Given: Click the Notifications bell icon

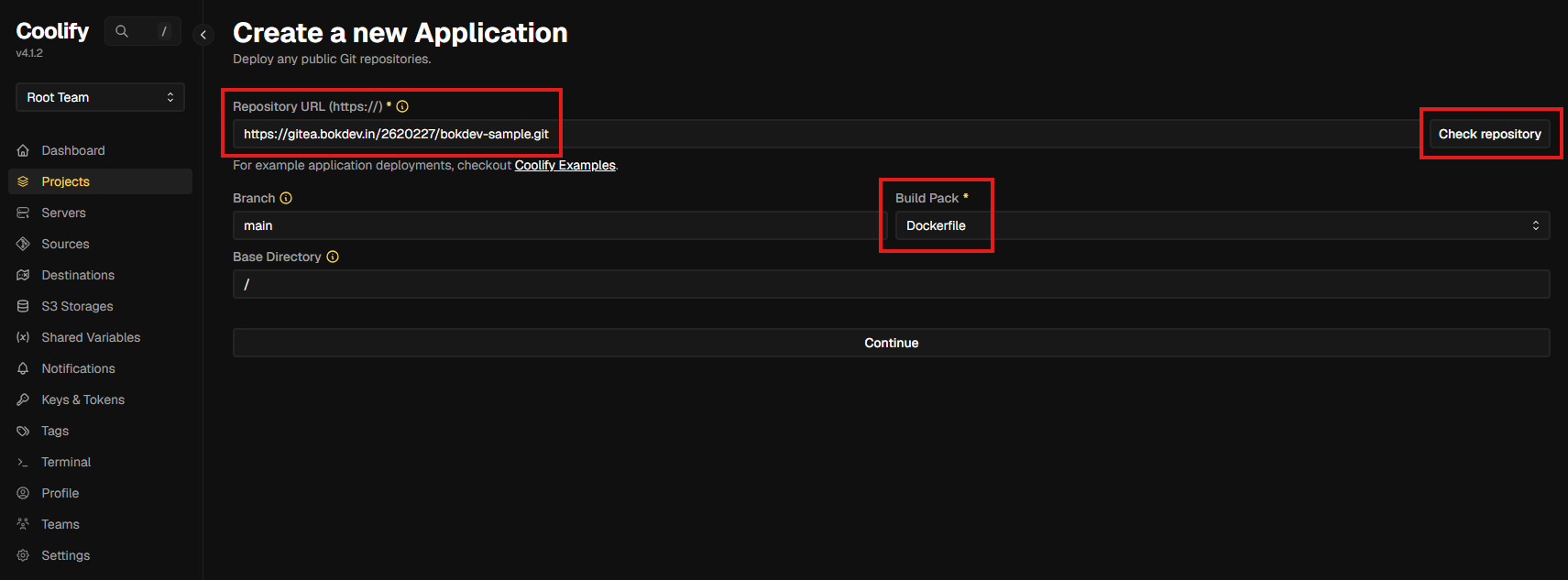Looking at the screenshot, I should tap(23, 368).
